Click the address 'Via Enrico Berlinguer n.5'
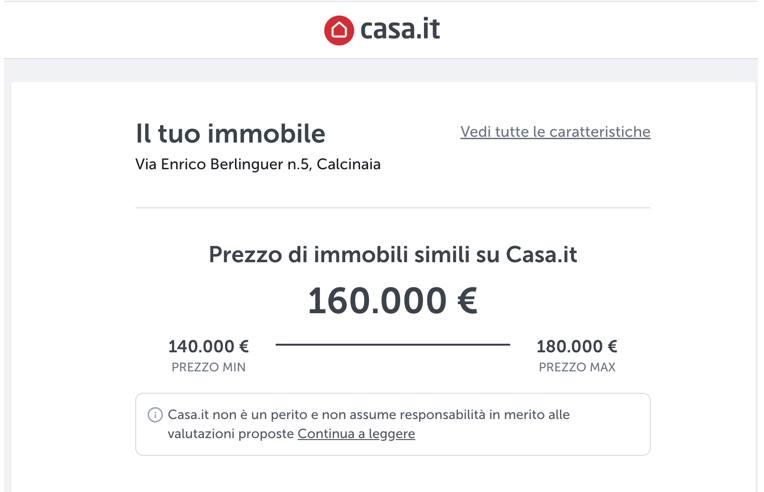This screenshot has width=764, height=492. click(222, 164)
